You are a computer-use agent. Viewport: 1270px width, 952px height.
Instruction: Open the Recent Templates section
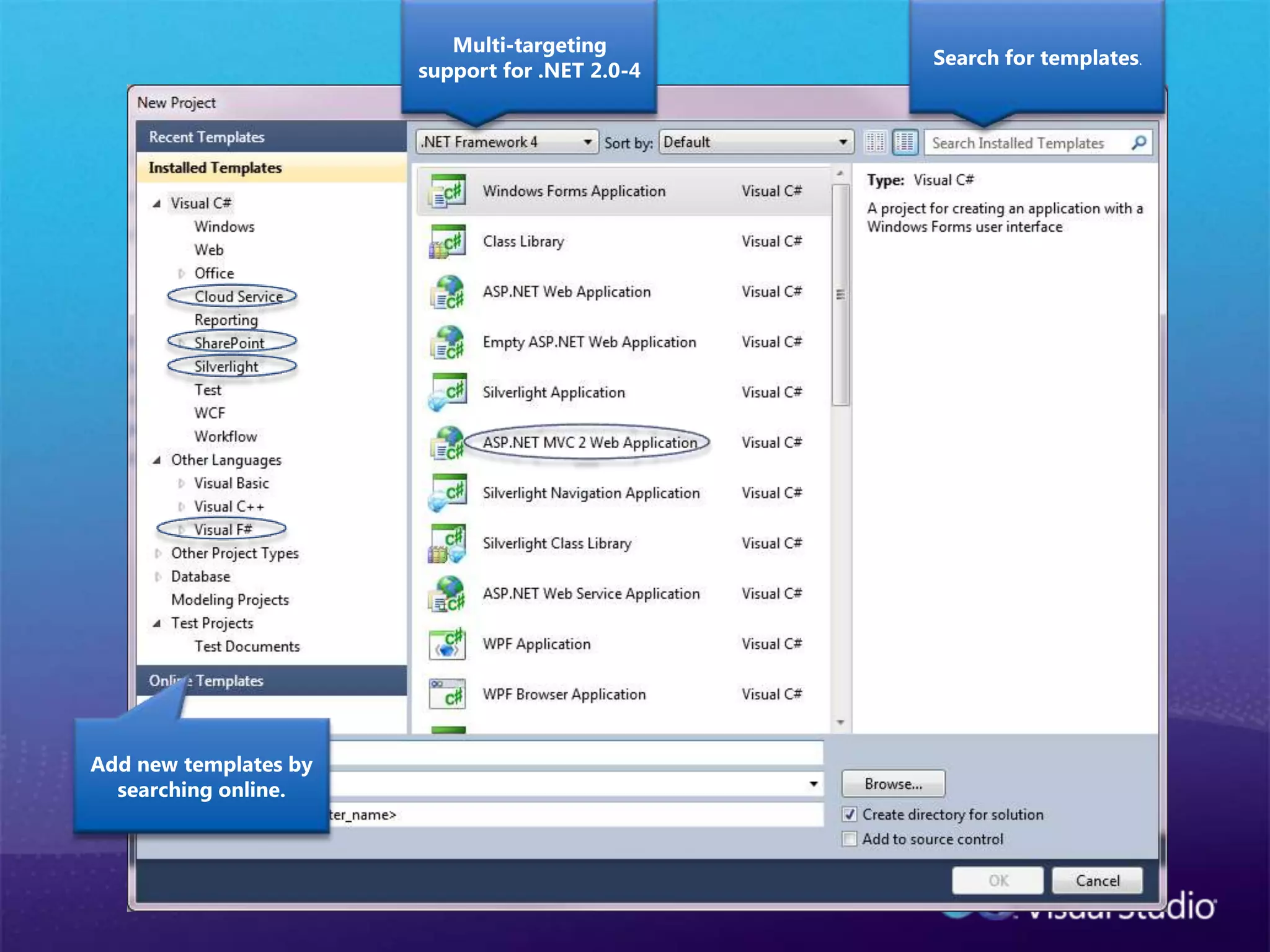pos(272,137)
